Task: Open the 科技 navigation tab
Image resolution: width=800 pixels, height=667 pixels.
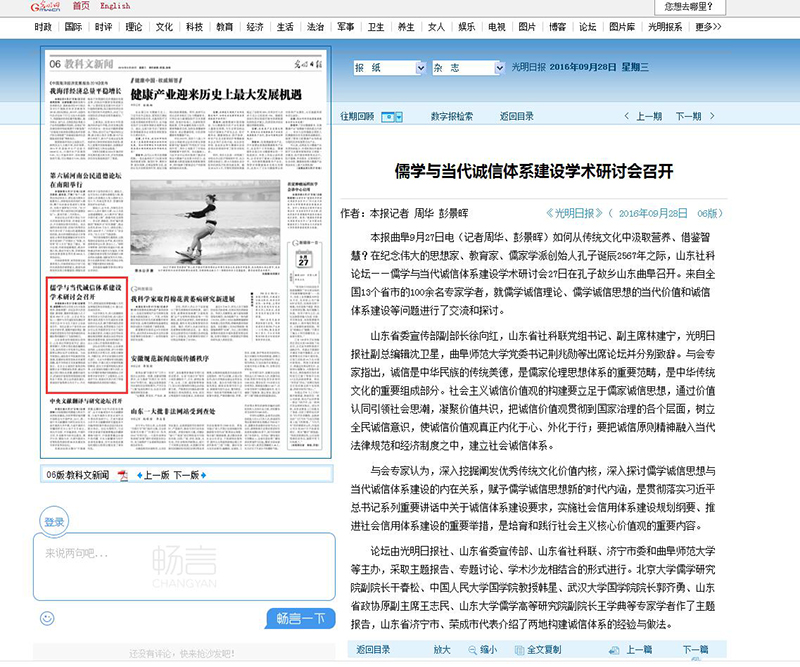Action: point(194,27)
